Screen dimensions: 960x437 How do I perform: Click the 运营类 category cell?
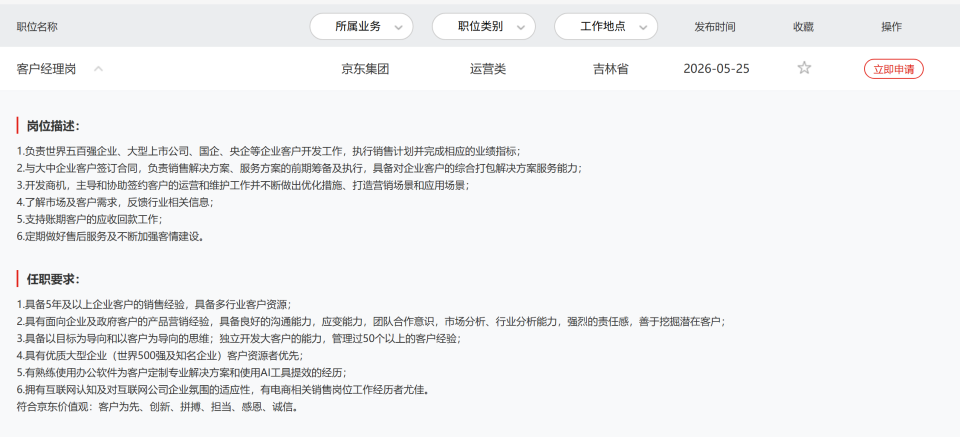click(488, 69)
